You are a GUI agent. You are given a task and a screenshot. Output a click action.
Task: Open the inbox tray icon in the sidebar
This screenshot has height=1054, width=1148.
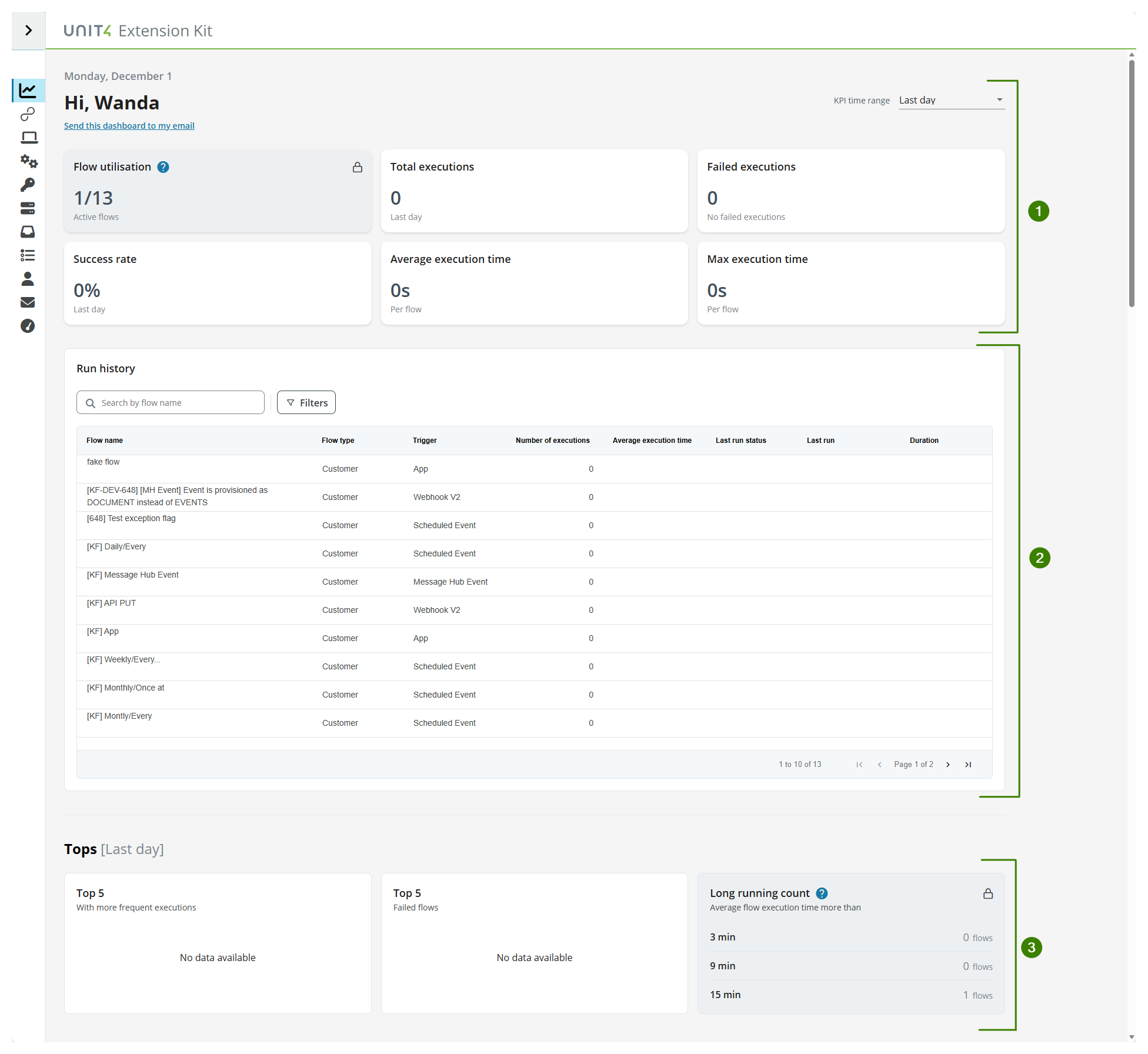[x=28, y=232]
